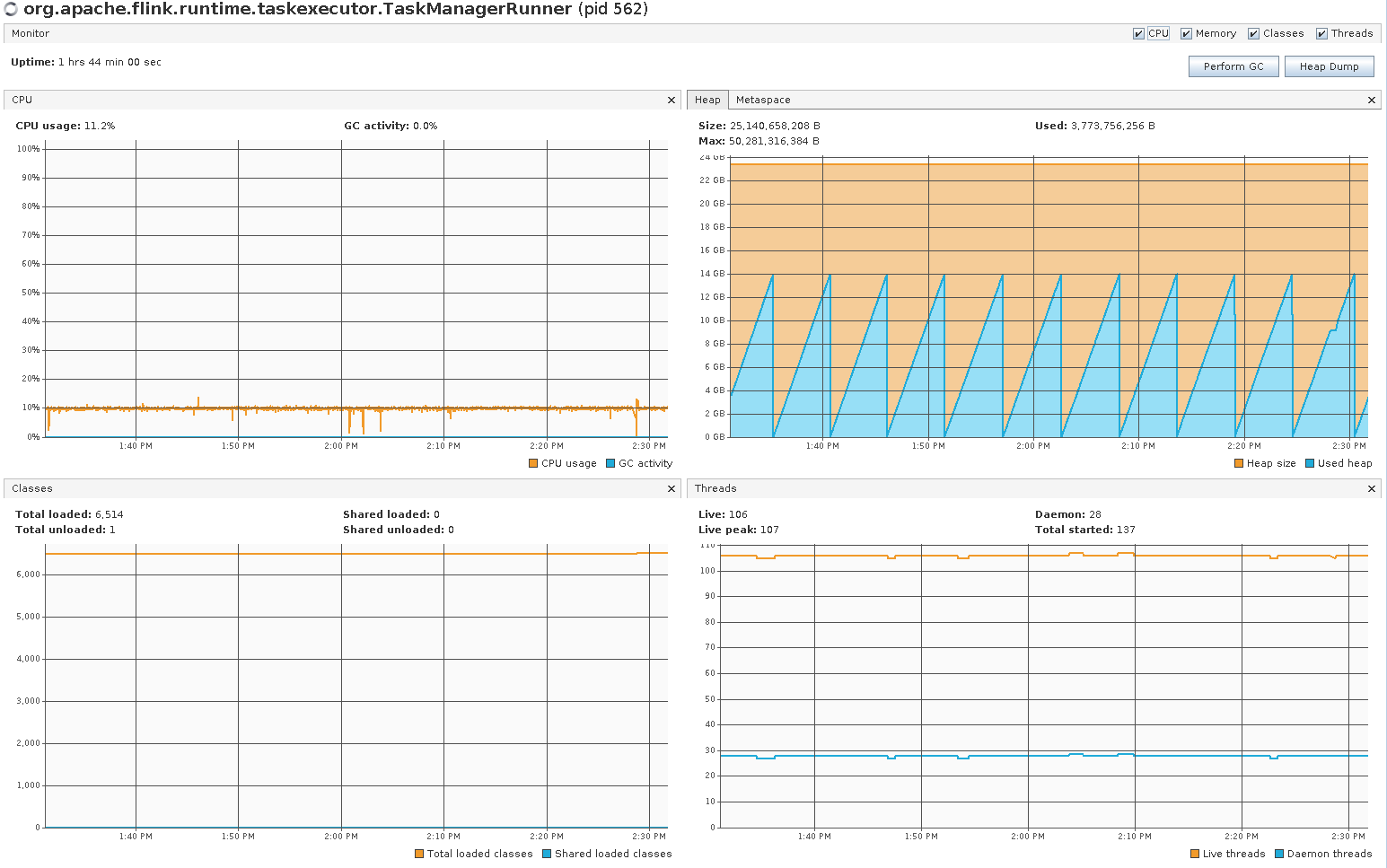
Task: Click the Used heap legend swatch
Action: point(1310,464)
